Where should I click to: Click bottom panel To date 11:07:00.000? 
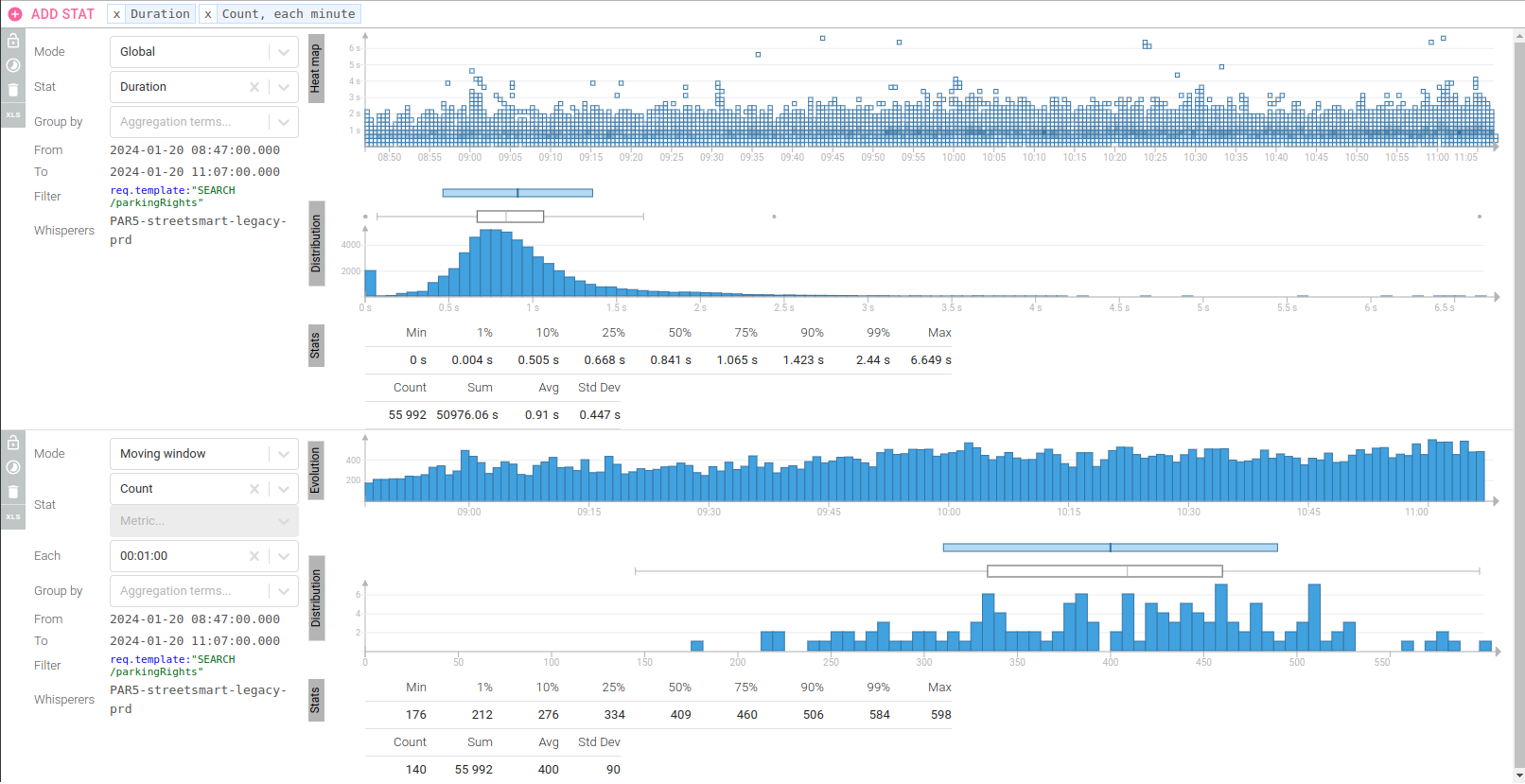tap(195, 641)
